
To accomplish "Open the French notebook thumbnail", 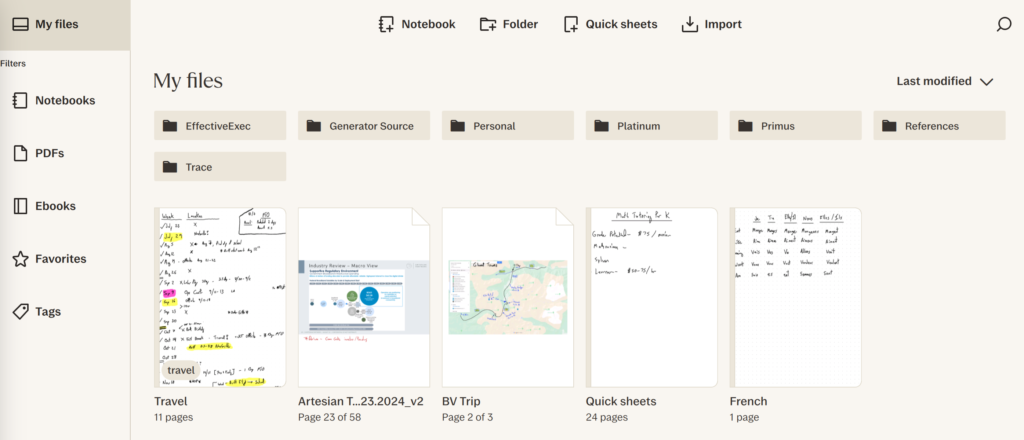I will click(796, 297).
